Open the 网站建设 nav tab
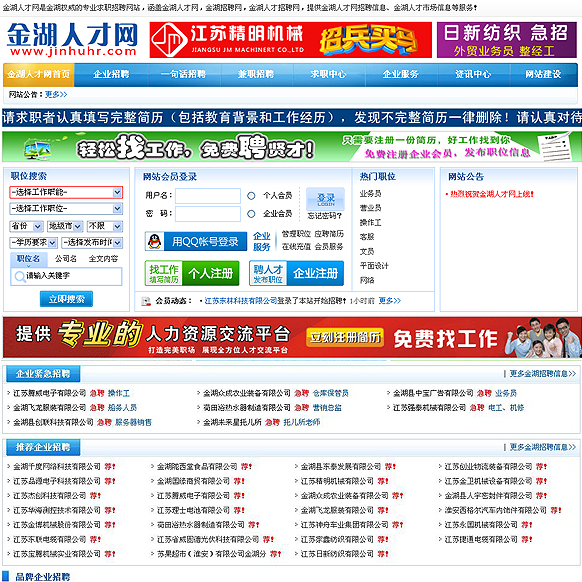Image resolution: width=582 pixels, height=582 pixels. coord(543,74)
